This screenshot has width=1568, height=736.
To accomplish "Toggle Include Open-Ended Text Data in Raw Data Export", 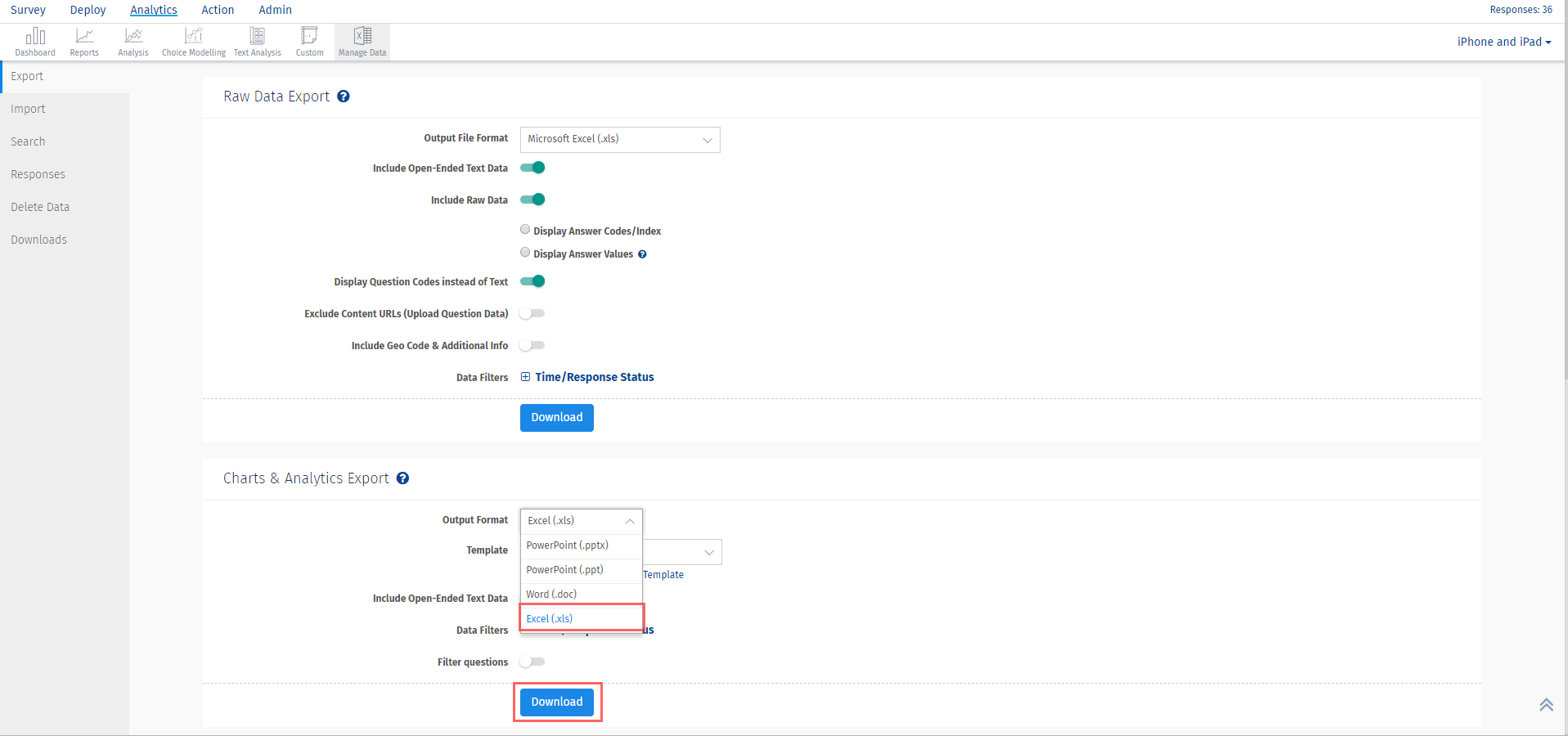I will [532, 168].
